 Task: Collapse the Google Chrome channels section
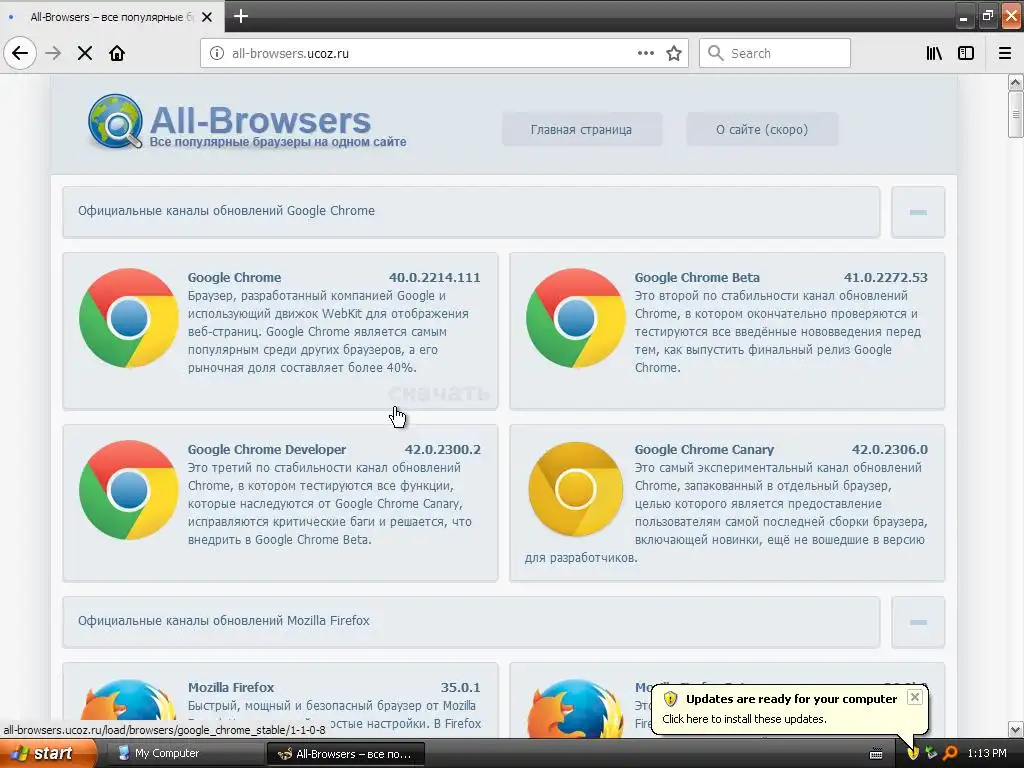pos(918,212)
